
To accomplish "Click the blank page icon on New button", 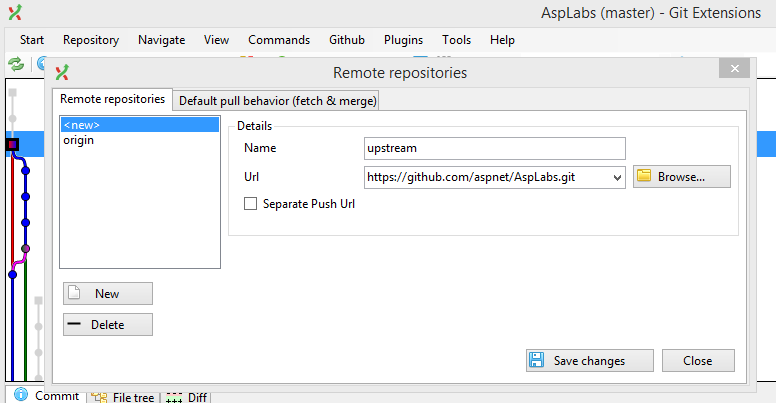I will (74, 293).
